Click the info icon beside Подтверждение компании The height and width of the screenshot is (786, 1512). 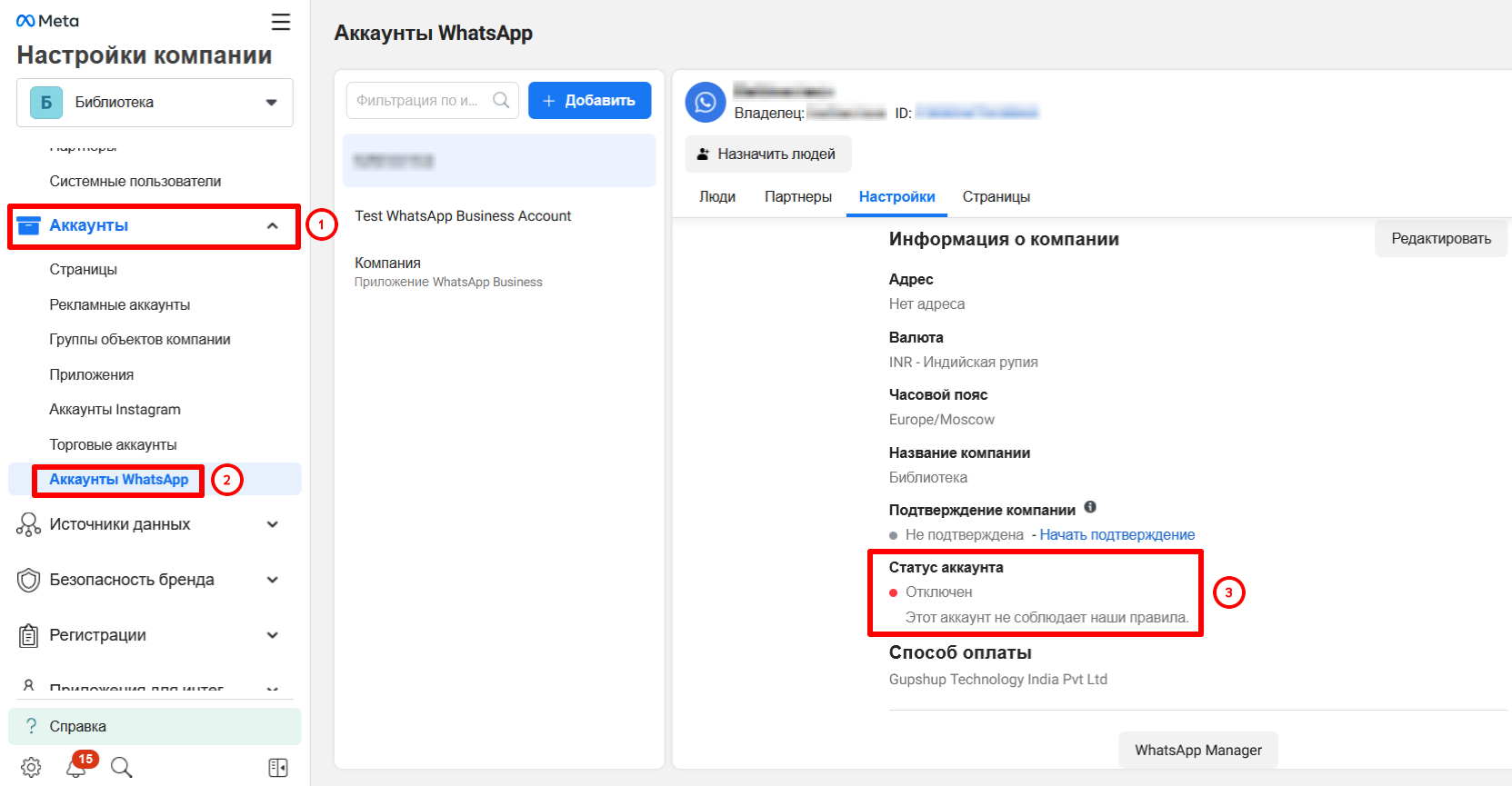tap(1090, 507)
